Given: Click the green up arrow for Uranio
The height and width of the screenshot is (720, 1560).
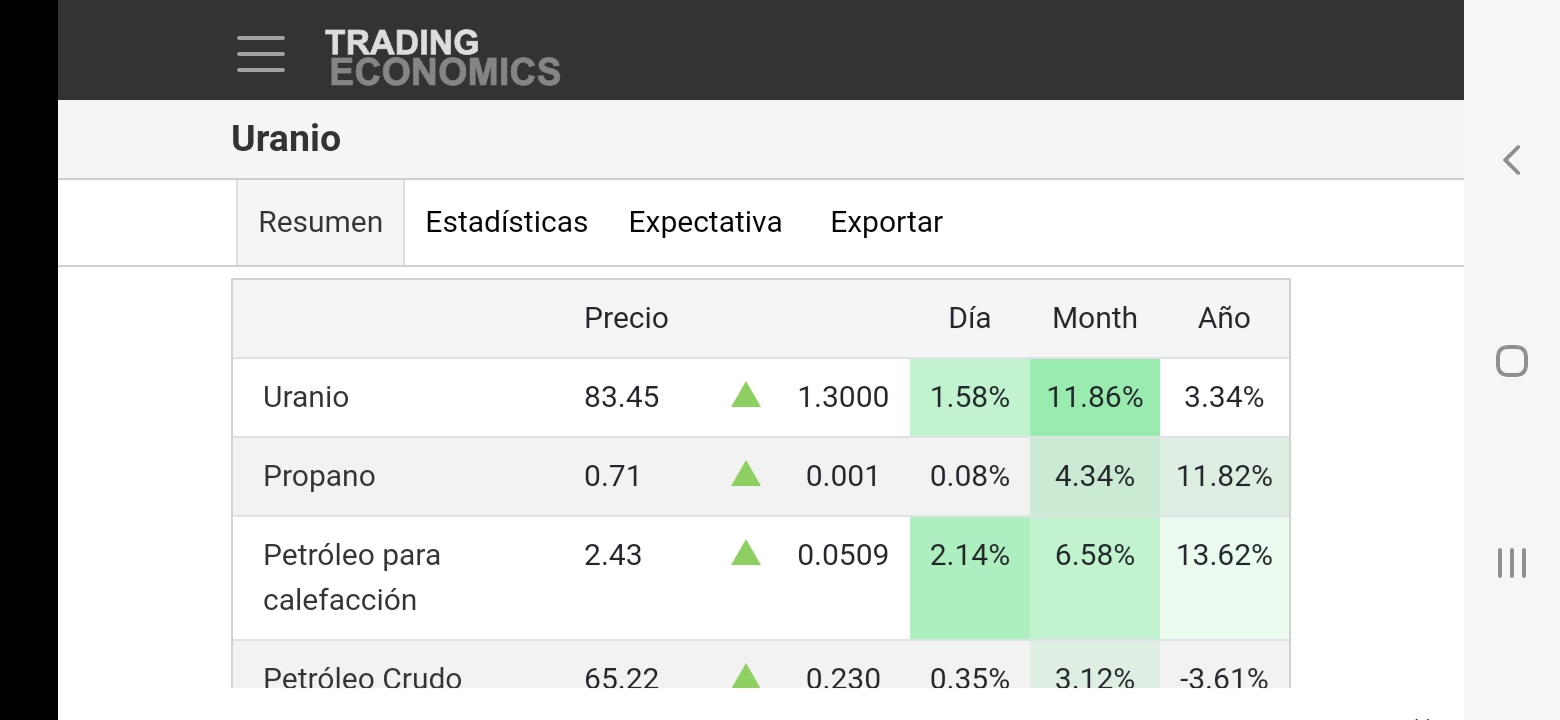Looking at the screenshot, I should click(746, 395).
